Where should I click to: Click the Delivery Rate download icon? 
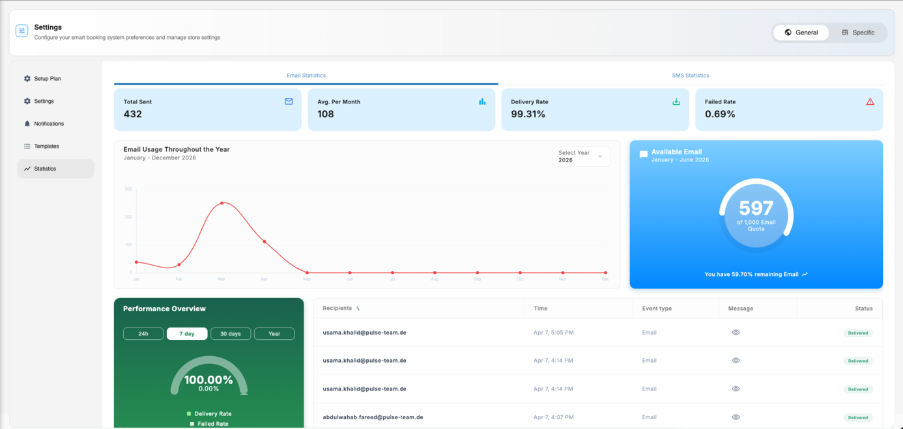point(676,101)
